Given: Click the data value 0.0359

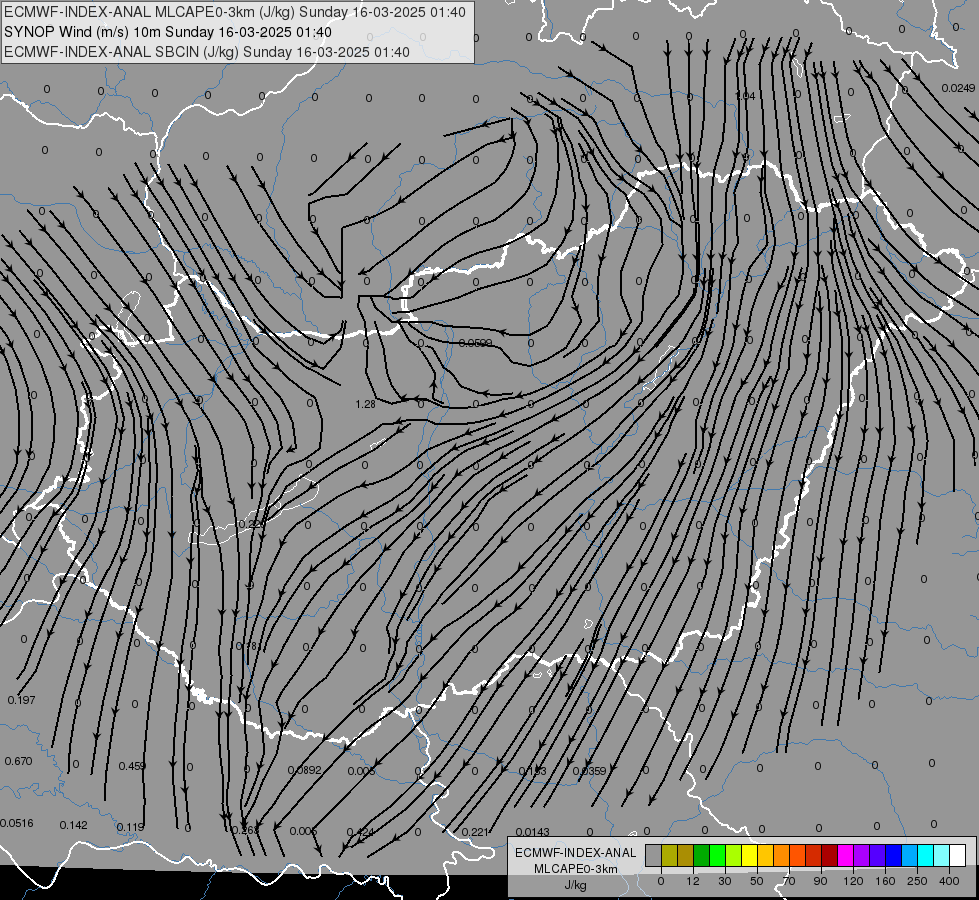Looking at the screenshot, I should pos(589,771).
